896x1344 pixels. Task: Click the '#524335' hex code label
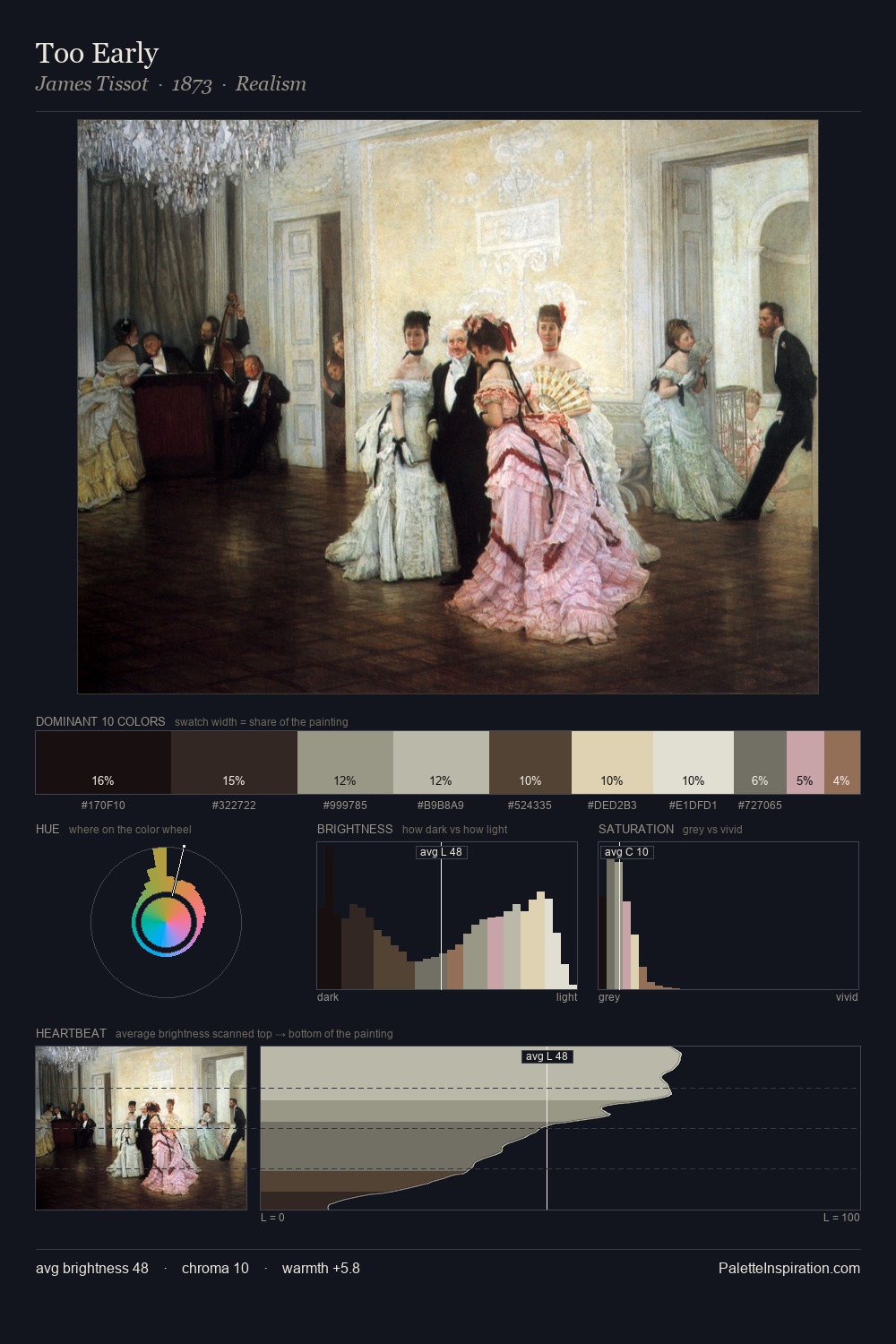(x=530, y=806)
